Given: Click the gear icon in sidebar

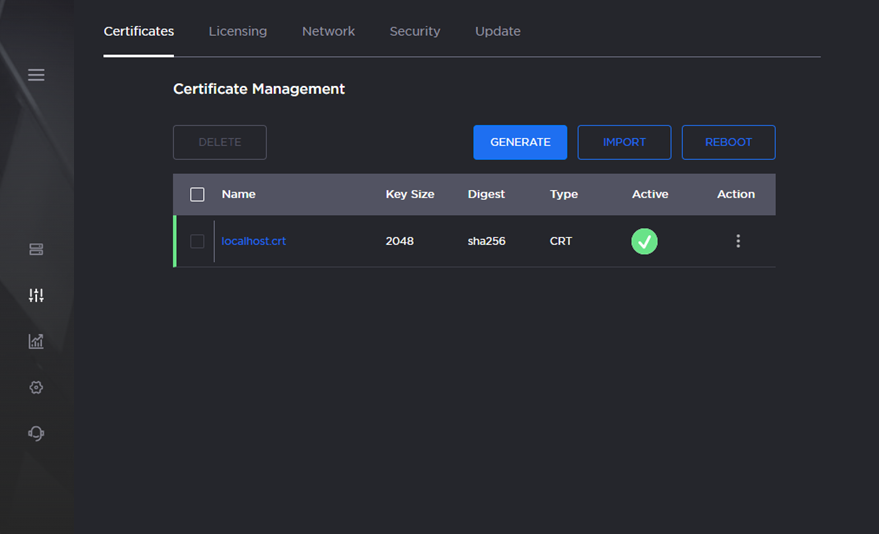Looking at the screenshot, I should (x=36, y=387).
